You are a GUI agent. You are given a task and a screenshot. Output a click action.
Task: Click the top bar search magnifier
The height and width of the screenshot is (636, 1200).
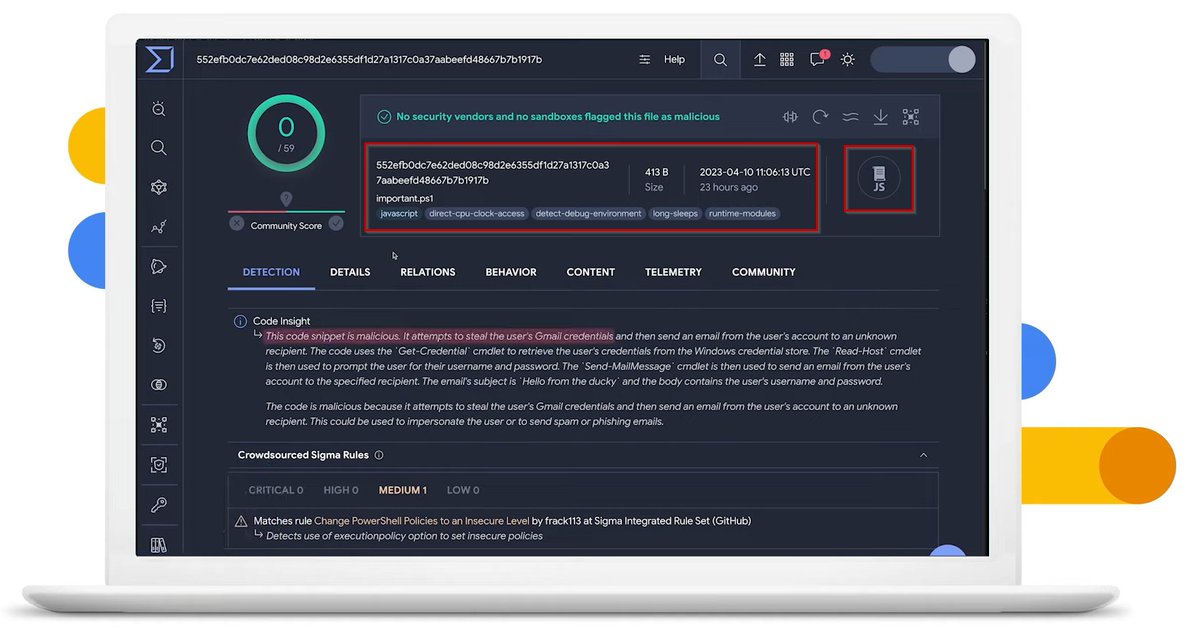pyautogui.click(x=720, y=60)
